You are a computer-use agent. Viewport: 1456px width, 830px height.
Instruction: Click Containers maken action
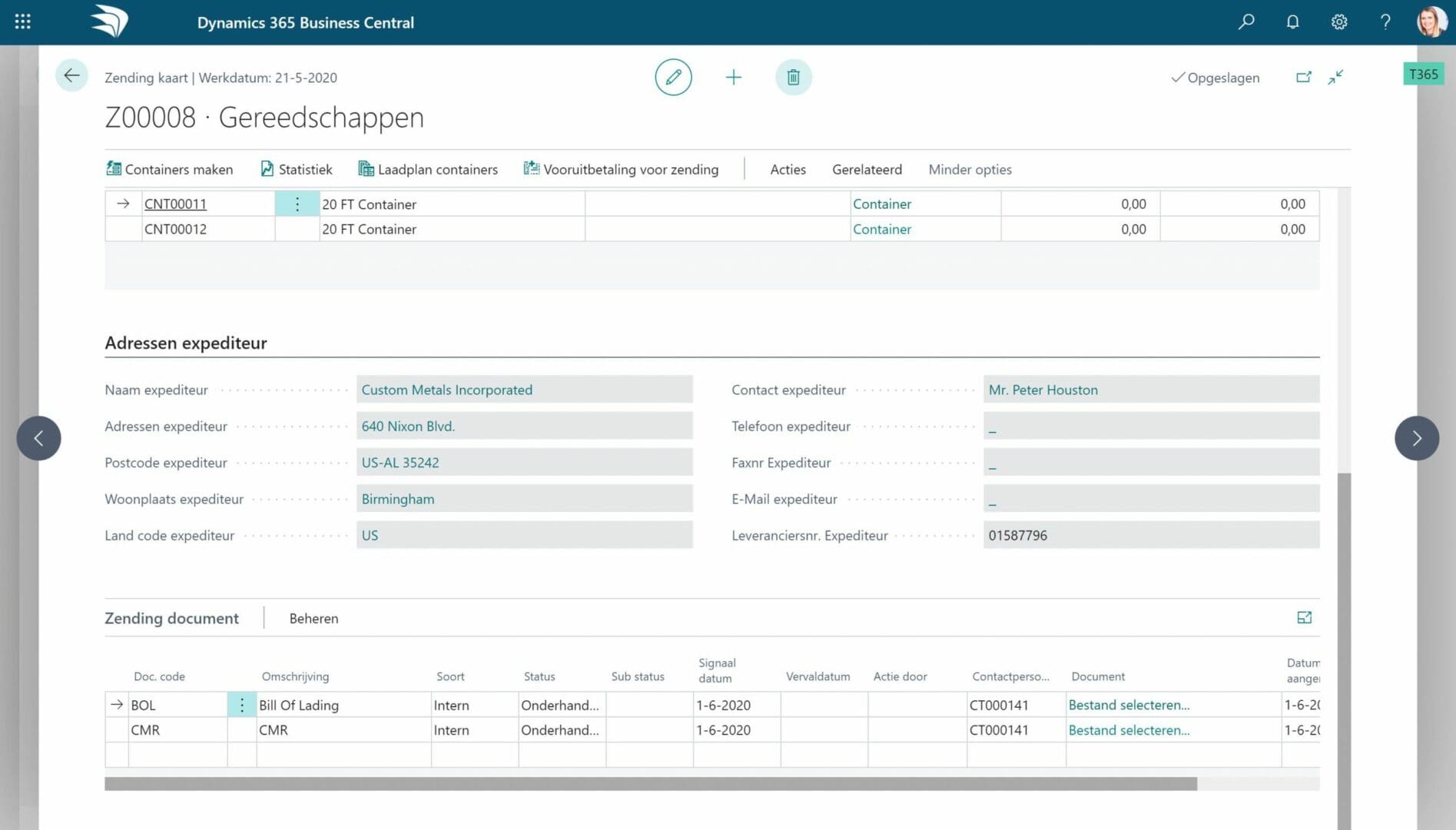click(x=169, y=170)
